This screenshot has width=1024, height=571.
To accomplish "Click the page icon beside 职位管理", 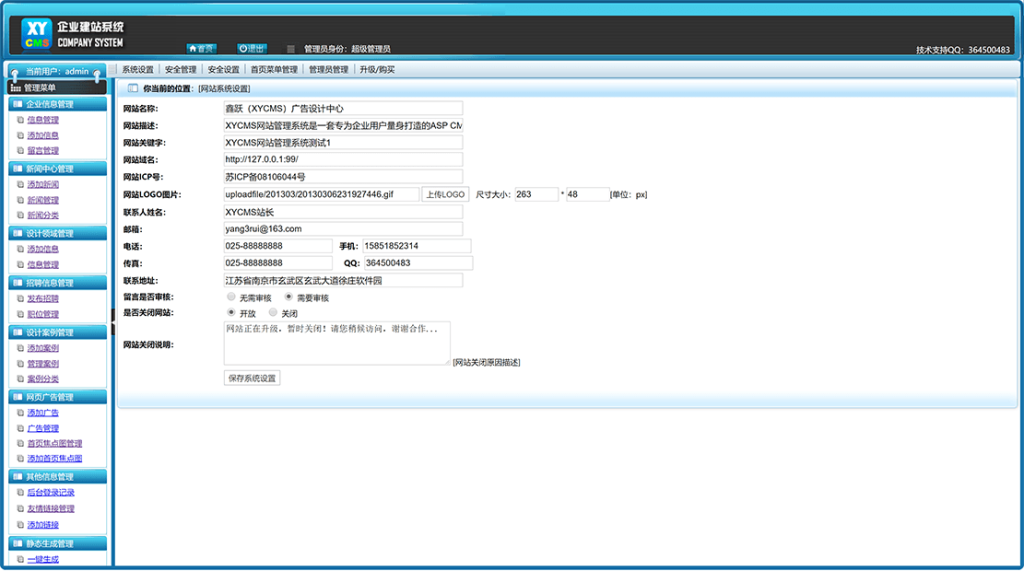I will 20,314.
